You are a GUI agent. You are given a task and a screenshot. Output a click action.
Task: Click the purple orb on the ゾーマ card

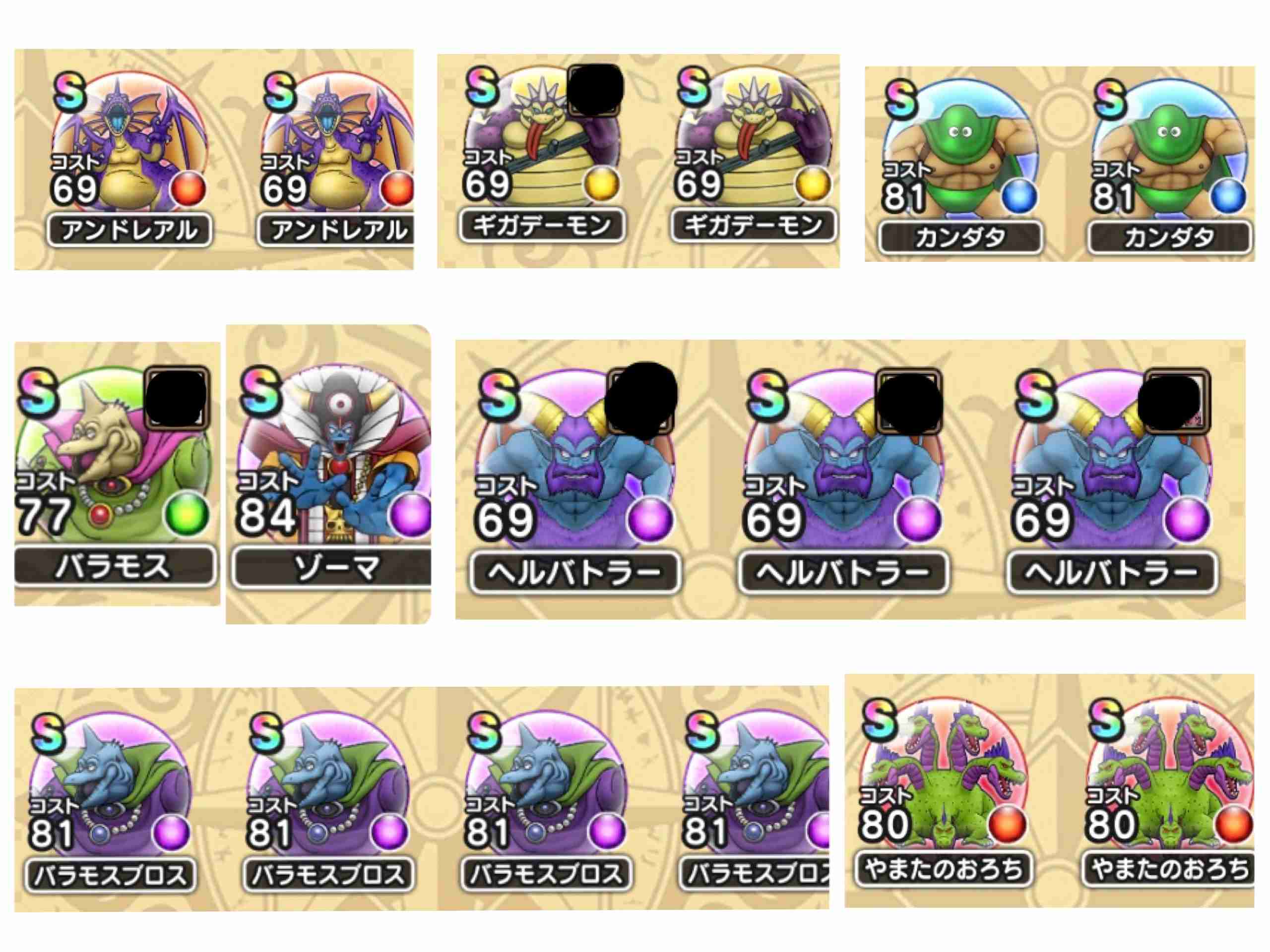[x=410, y=515]
